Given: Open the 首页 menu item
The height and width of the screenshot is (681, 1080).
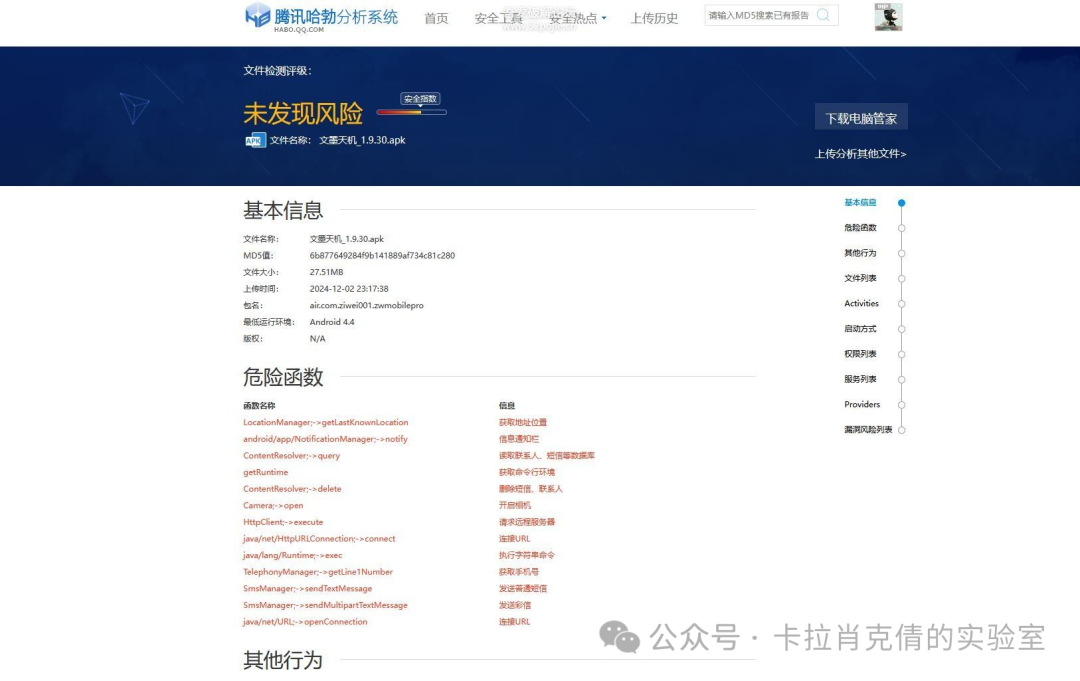Looking at the screenshot, I should pos(436,18).
